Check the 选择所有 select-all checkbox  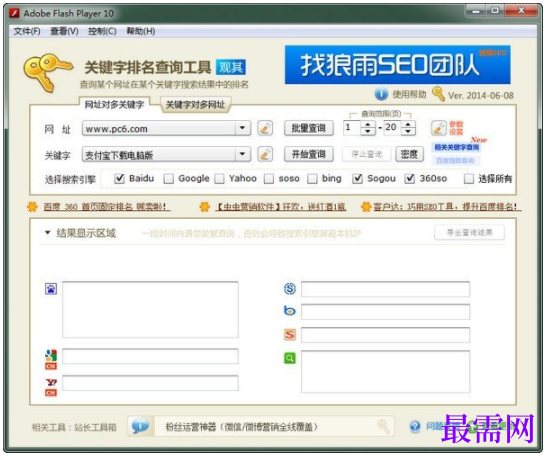pos(469,179)
